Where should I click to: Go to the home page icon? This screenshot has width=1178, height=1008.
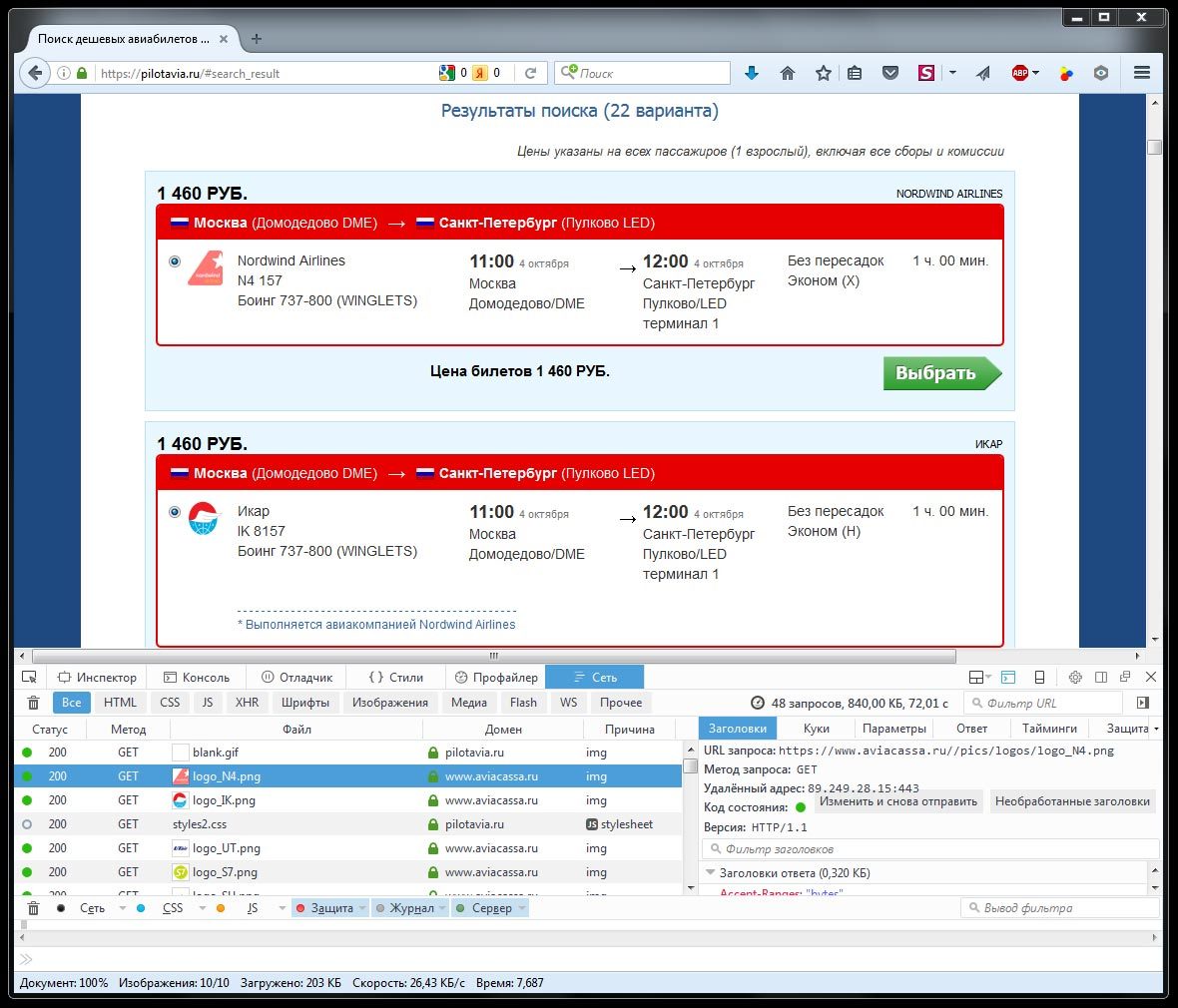[x=788, y=73]
